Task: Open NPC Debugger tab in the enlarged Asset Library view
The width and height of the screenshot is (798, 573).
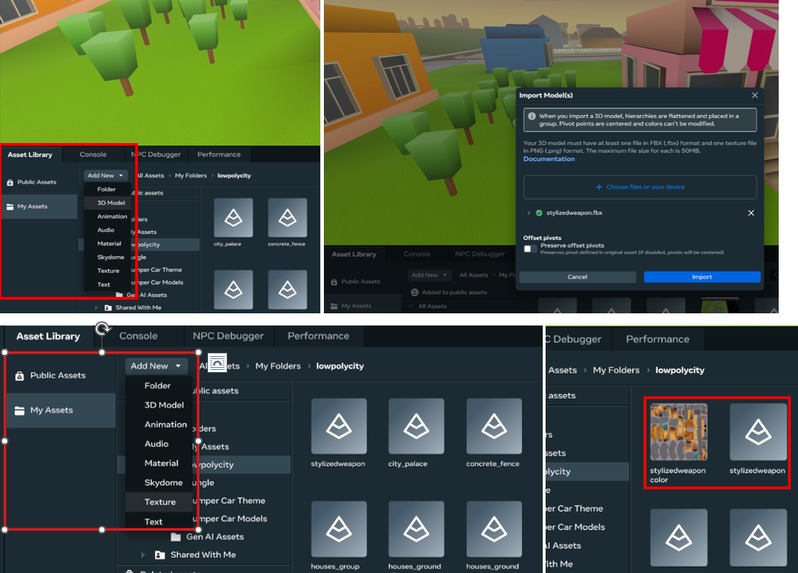Action: [x=228, y=336]
